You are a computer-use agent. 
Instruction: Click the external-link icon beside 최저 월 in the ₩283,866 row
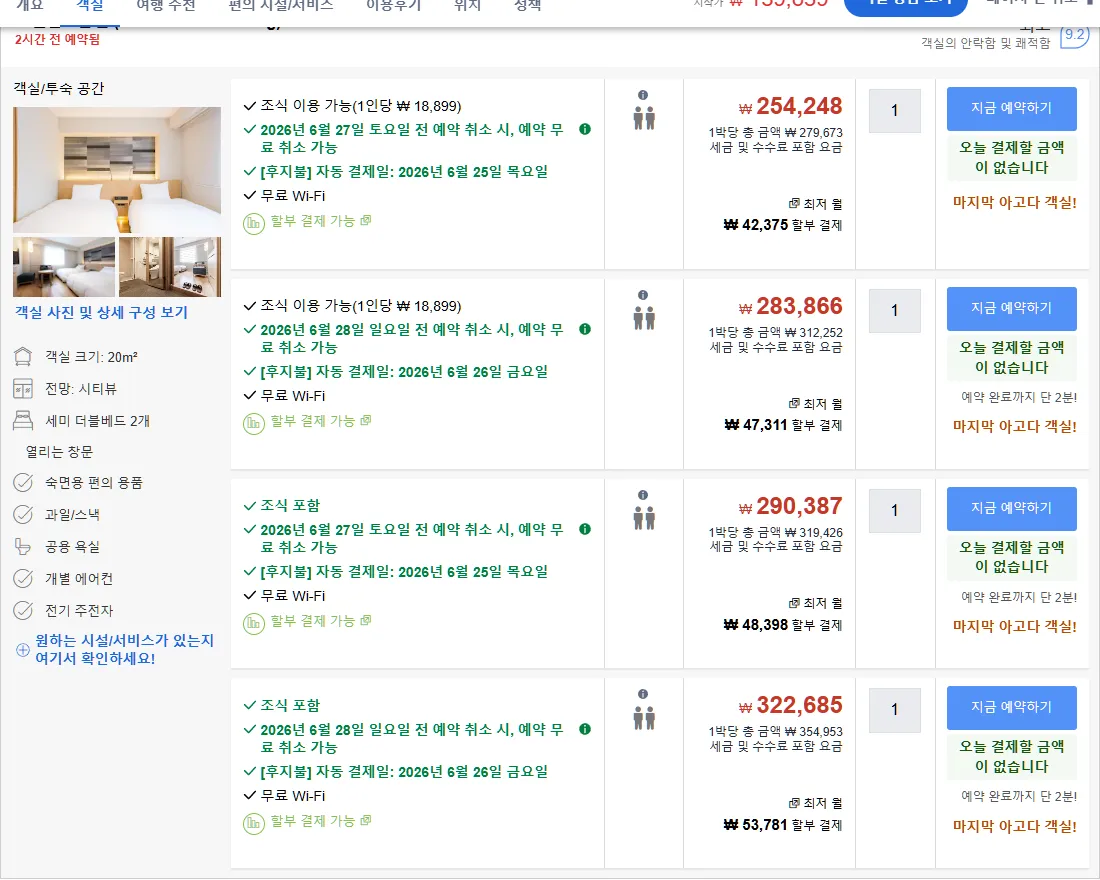pos(794,404)
